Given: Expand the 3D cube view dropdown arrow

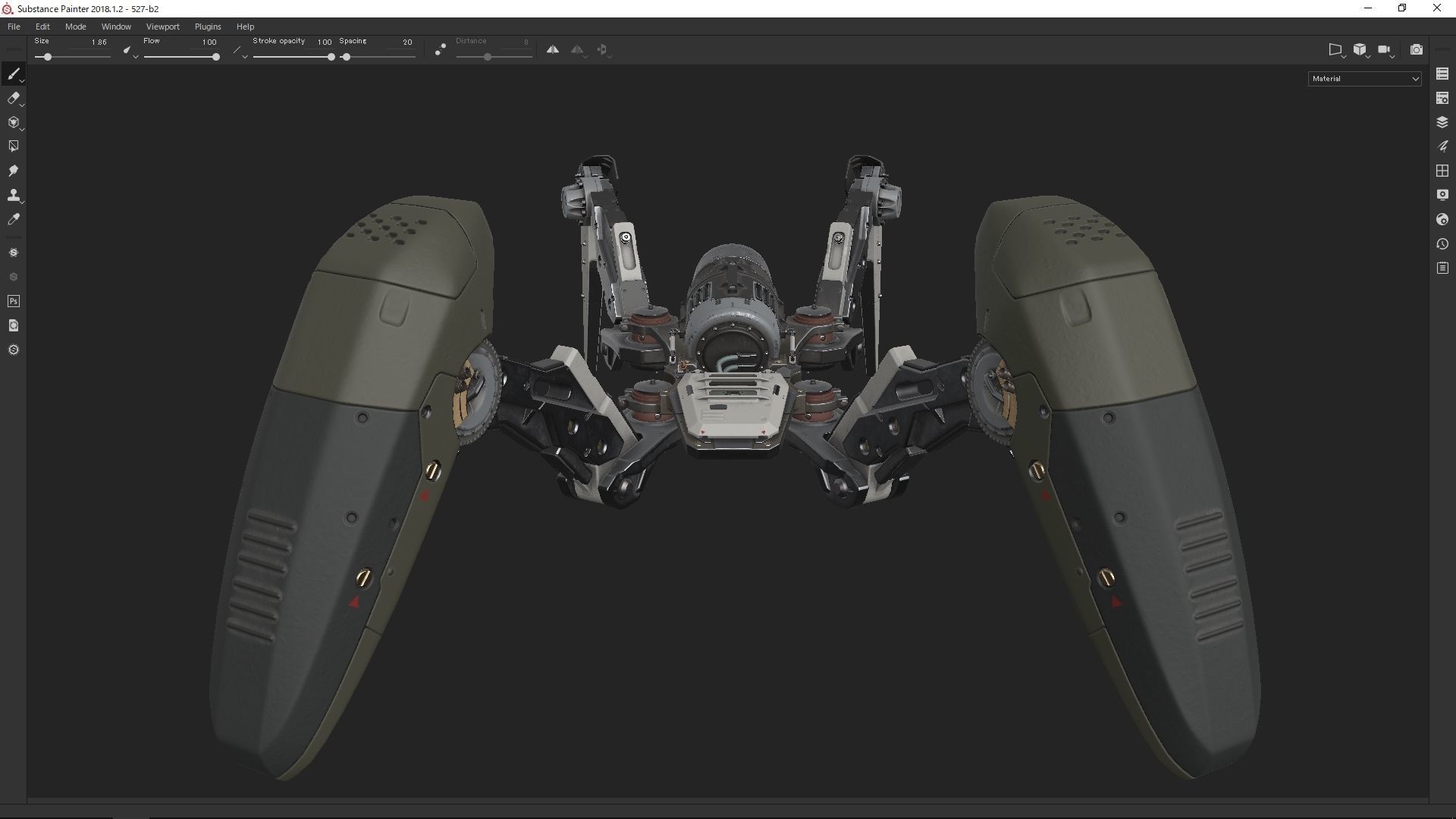Looking at the screenshot, I should (1369, 55).
